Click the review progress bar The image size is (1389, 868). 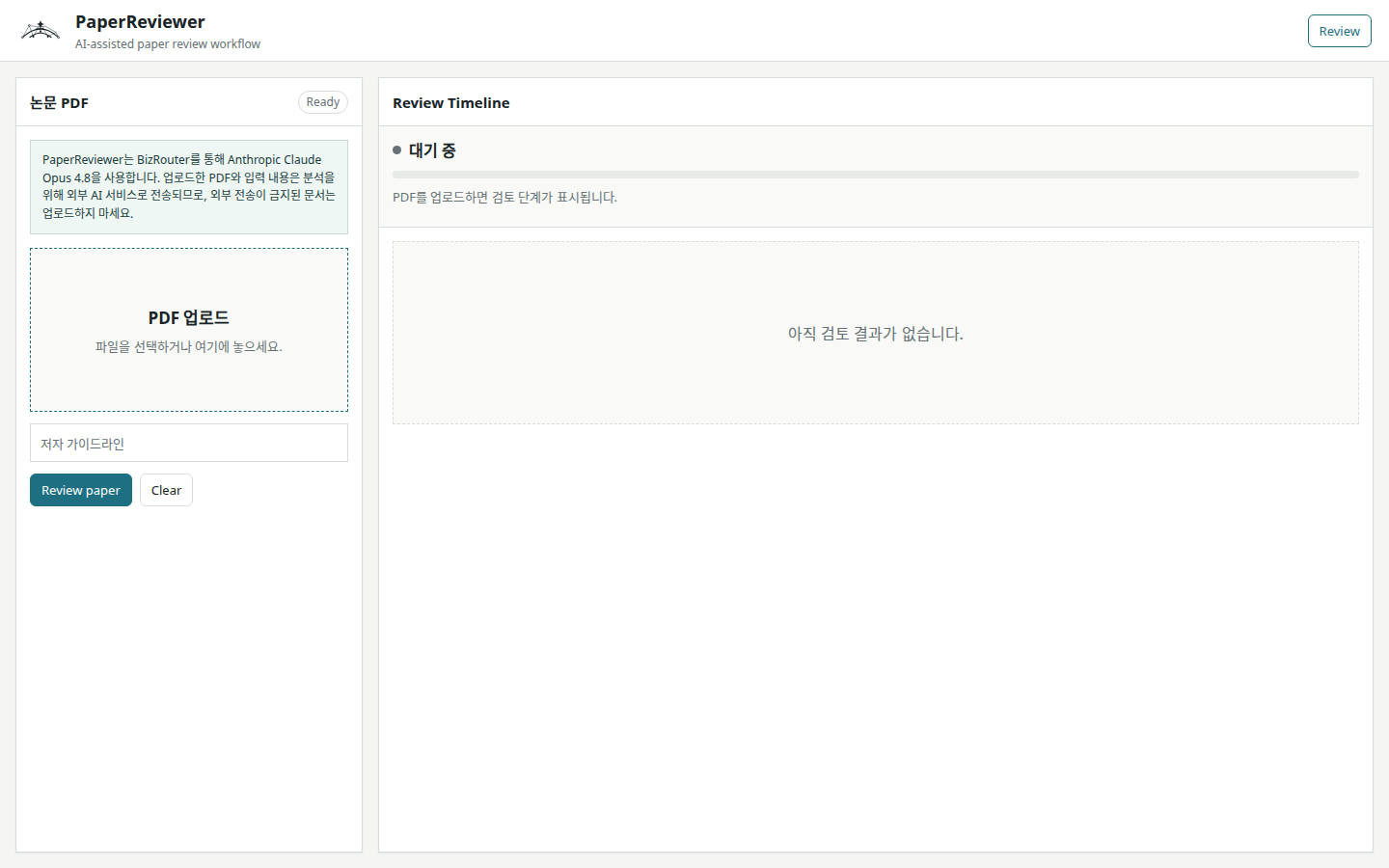coord(876,175)
